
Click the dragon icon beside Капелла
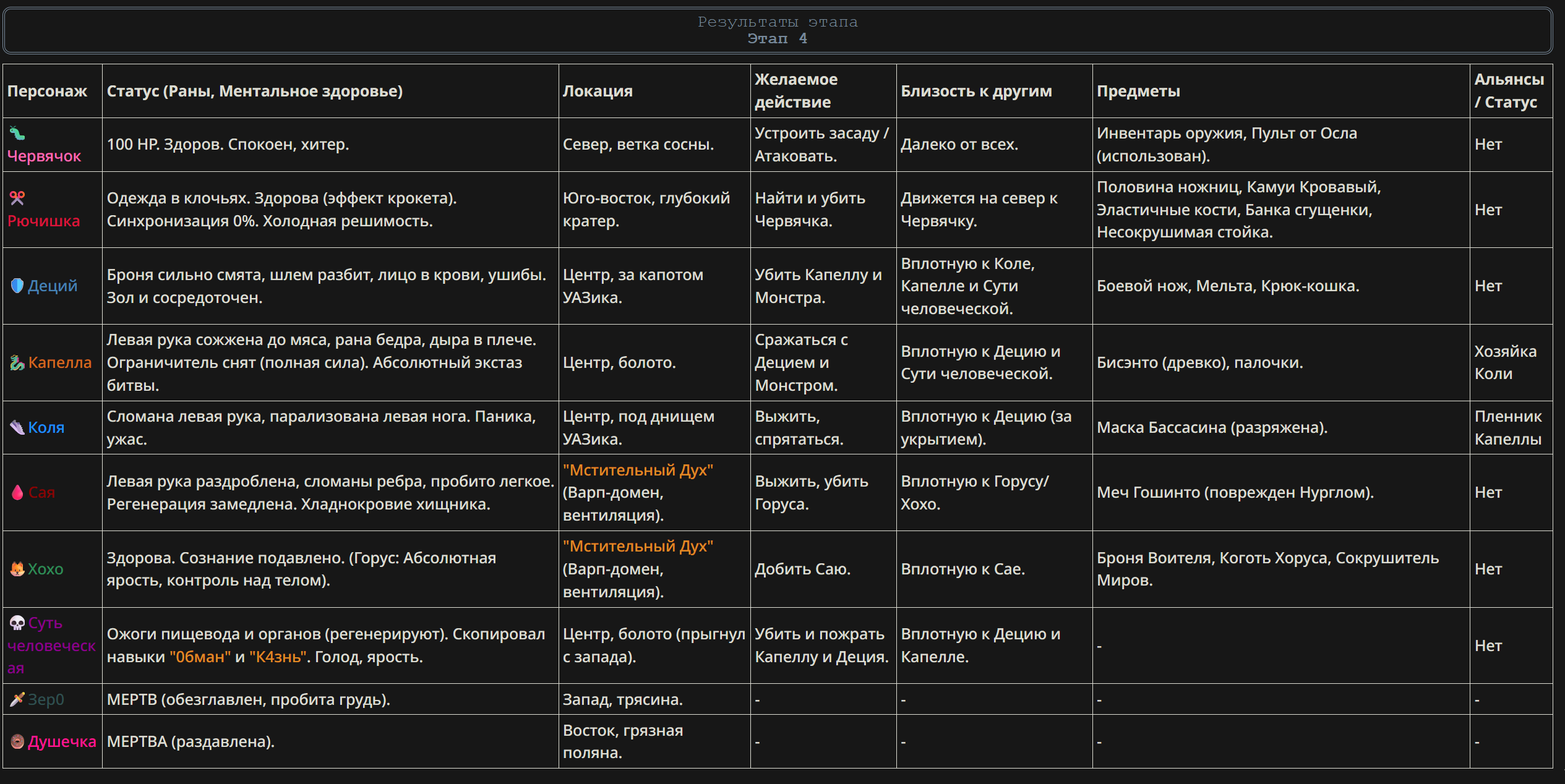coord(17,363)
